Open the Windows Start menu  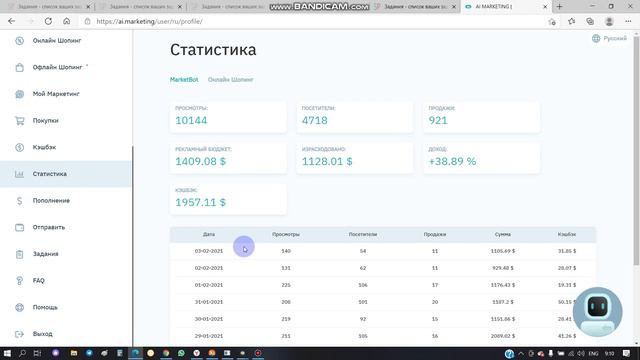[7, 353]
